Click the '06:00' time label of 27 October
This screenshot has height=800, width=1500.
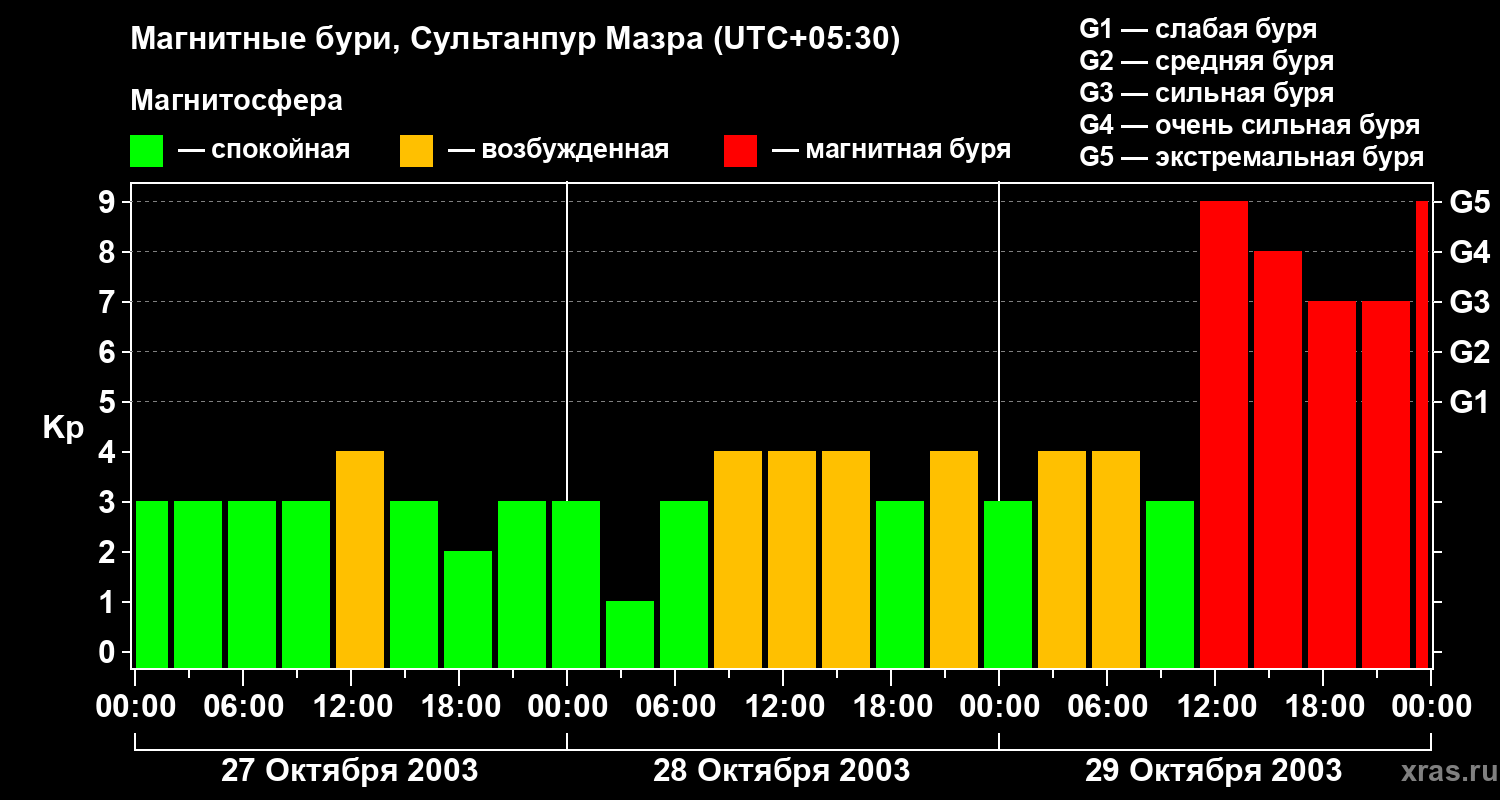coord(243,706)
